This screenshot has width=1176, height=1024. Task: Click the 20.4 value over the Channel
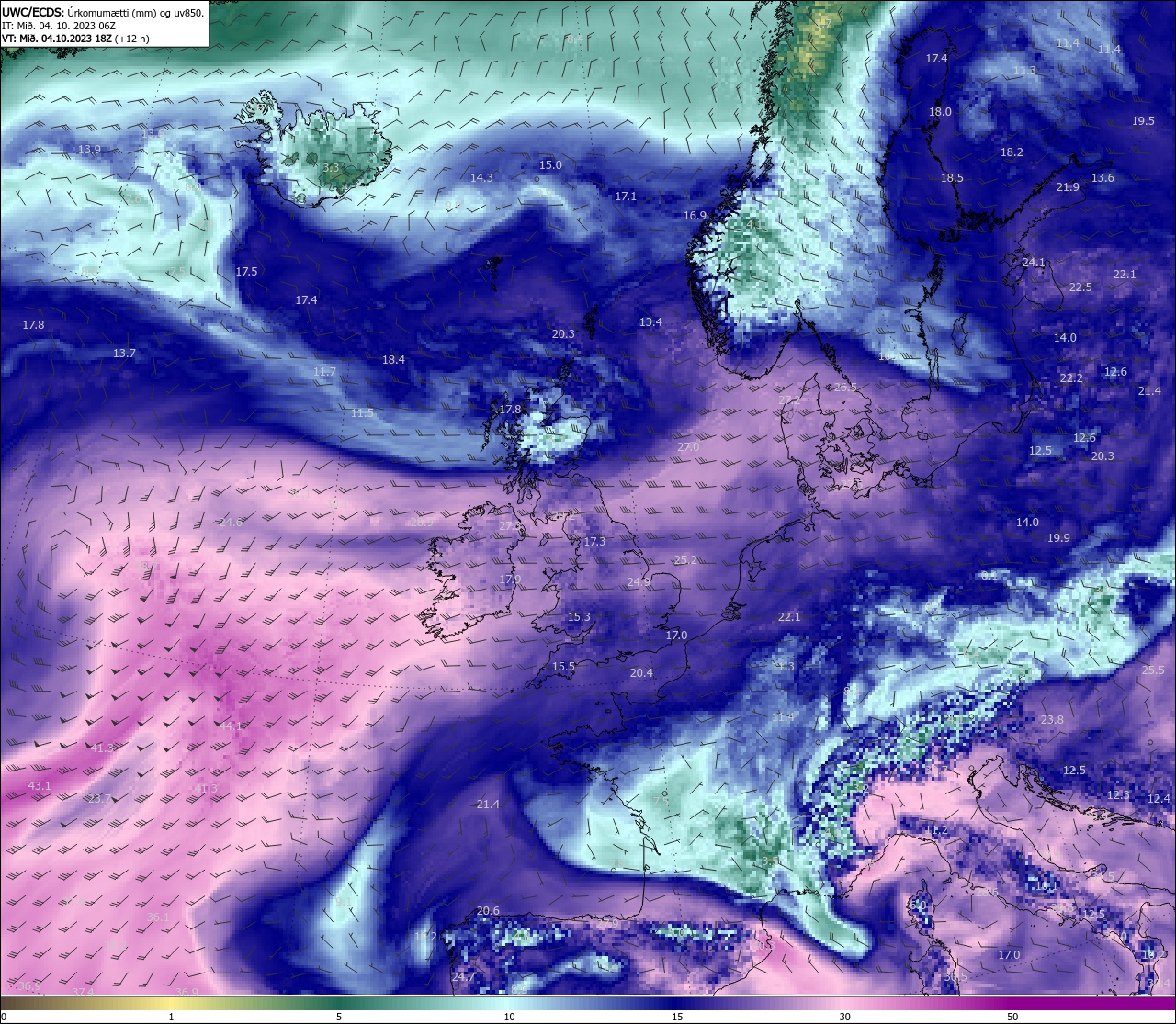[641, 673]
